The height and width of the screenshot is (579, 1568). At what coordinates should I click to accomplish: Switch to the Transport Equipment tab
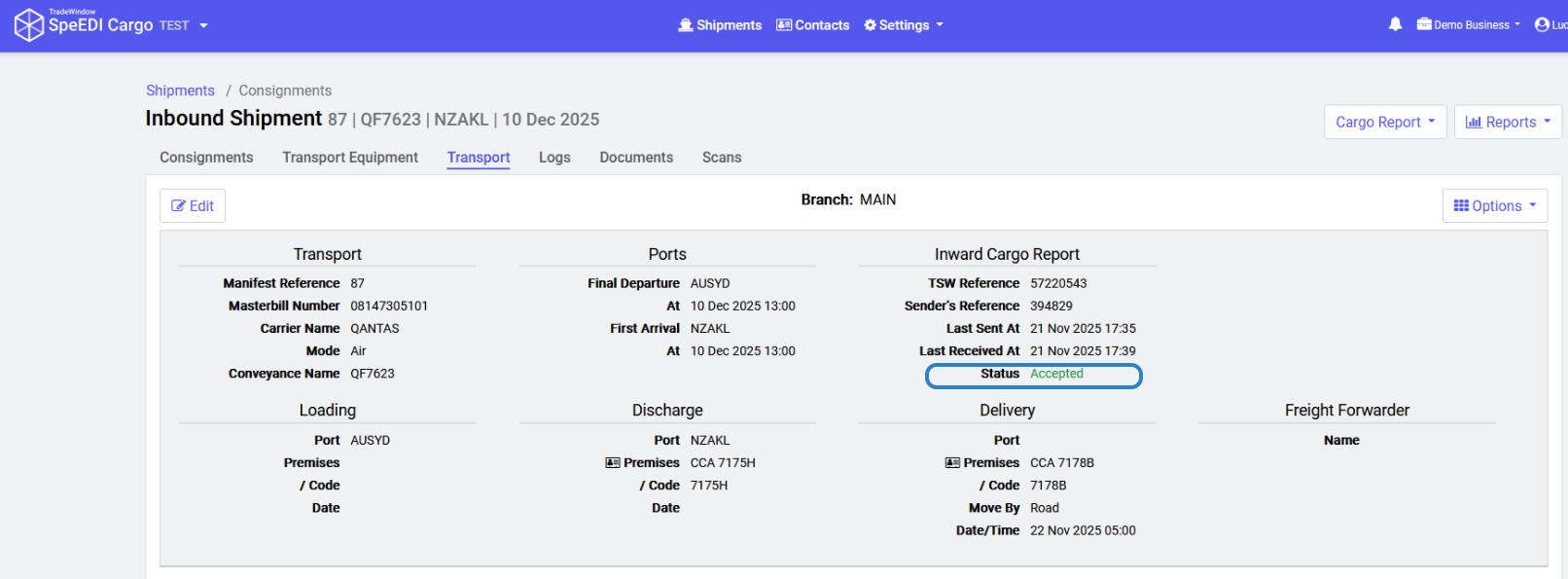pos(350,158)
